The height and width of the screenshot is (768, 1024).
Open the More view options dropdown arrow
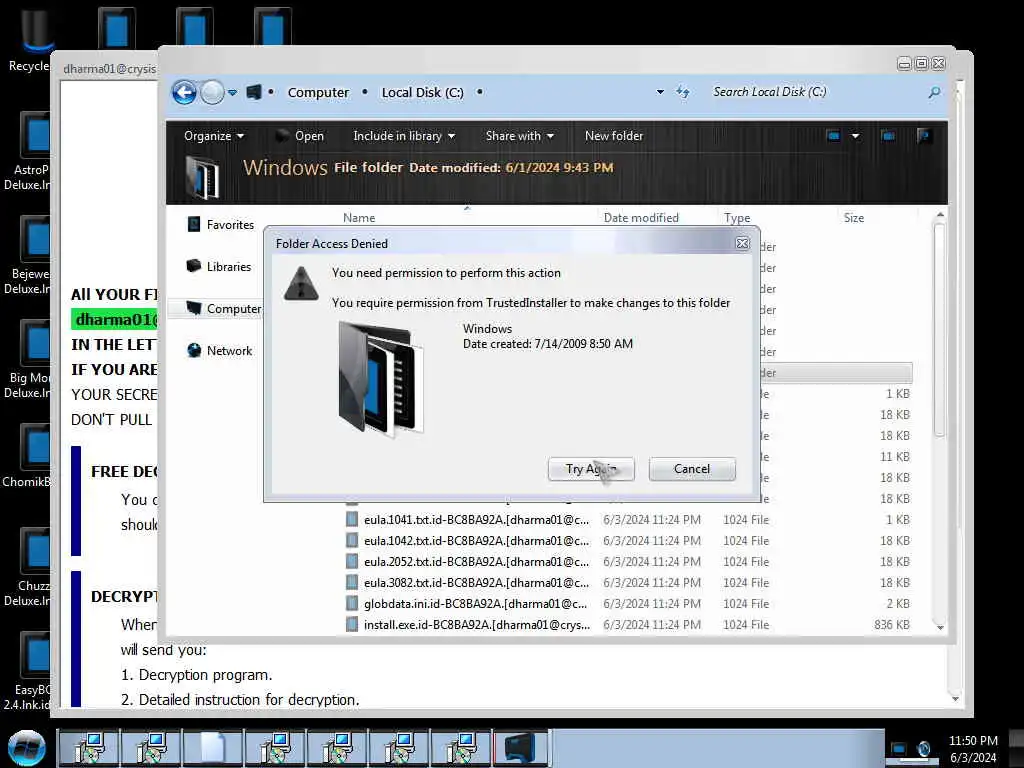click(x=856, y=136)
